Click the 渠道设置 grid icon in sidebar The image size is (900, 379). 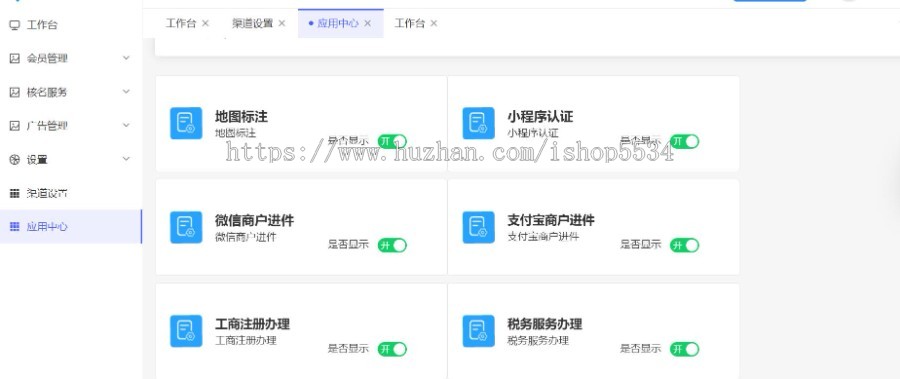[x=15, y=194]
